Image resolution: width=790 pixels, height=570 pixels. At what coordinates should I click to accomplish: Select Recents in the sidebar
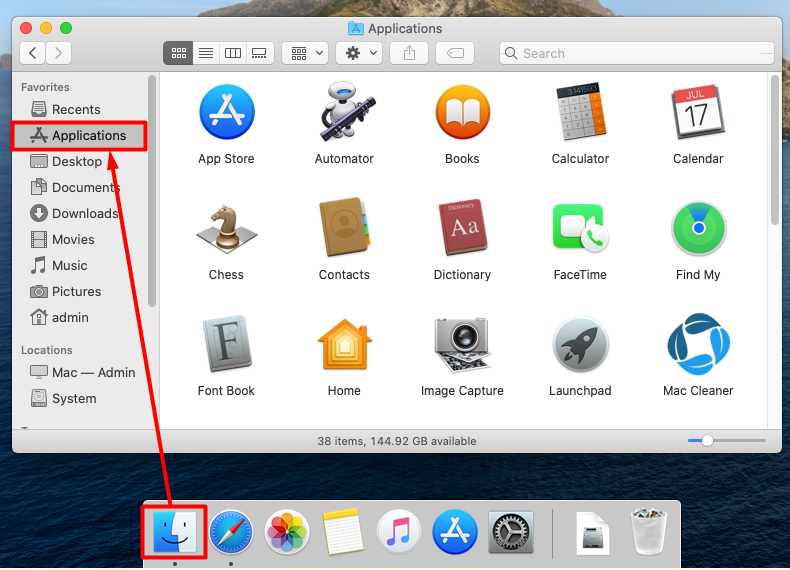pos(80,109)
